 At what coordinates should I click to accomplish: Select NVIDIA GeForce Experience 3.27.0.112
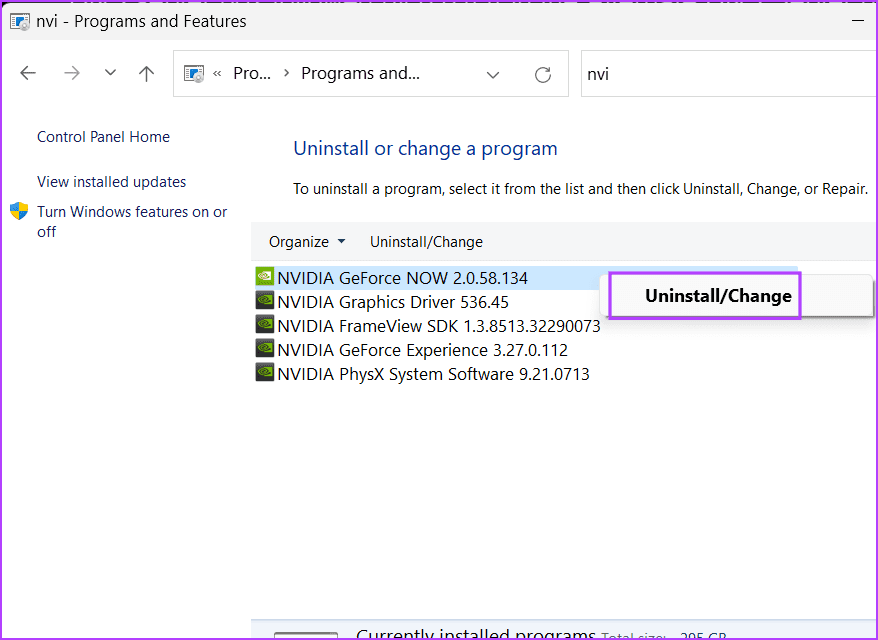tap(422, 350)
